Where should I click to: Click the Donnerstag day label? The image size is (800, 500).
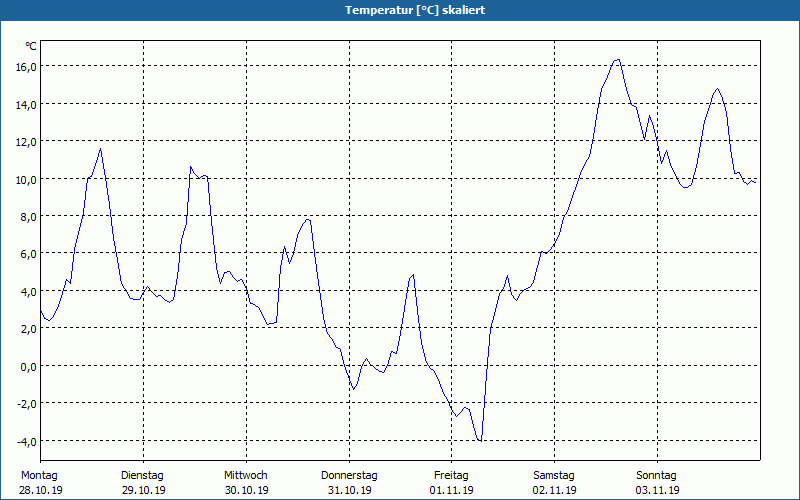(x=349, y=476)
